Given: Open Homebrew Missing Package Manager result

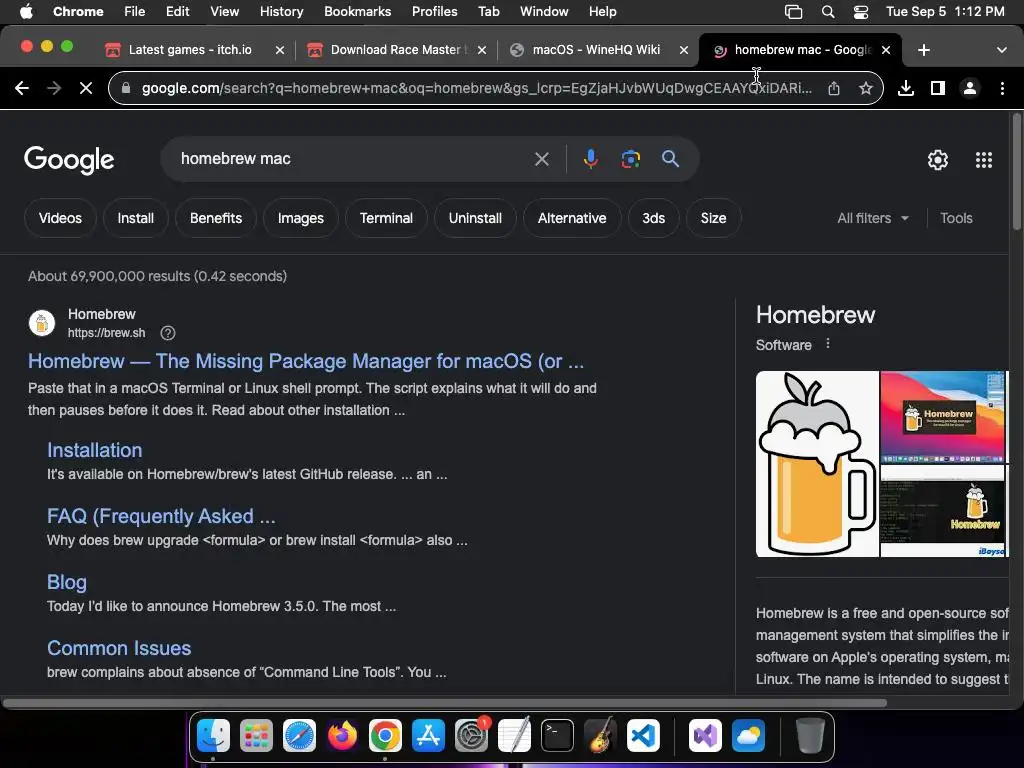Looking at the screenshot, I should click(306, 361).
